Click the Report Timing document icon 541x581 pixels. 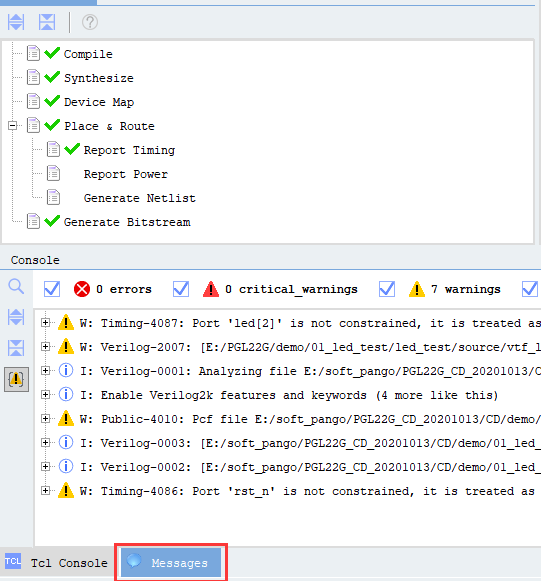(53, 150)
